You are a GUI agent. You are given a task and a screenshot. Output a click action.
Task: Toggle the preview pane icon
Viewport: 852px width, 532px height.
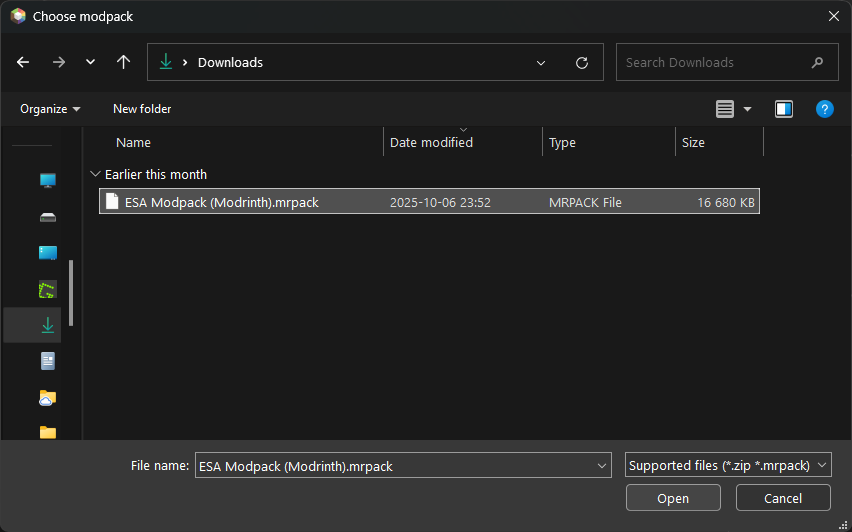(784, 109)
